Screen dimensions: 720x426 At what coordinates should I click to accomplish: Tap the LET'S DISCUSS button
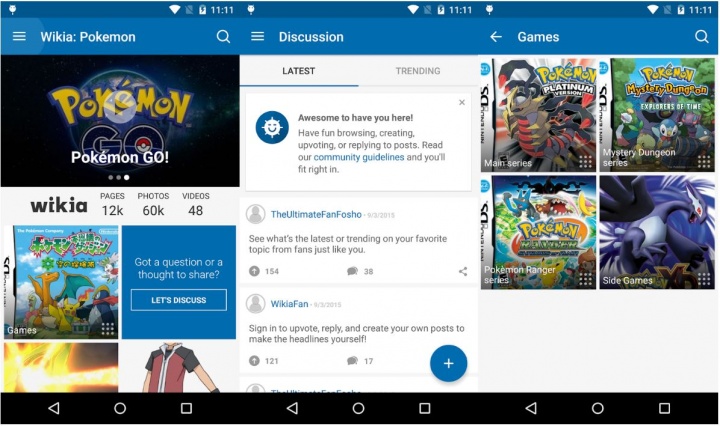[179, 300]
